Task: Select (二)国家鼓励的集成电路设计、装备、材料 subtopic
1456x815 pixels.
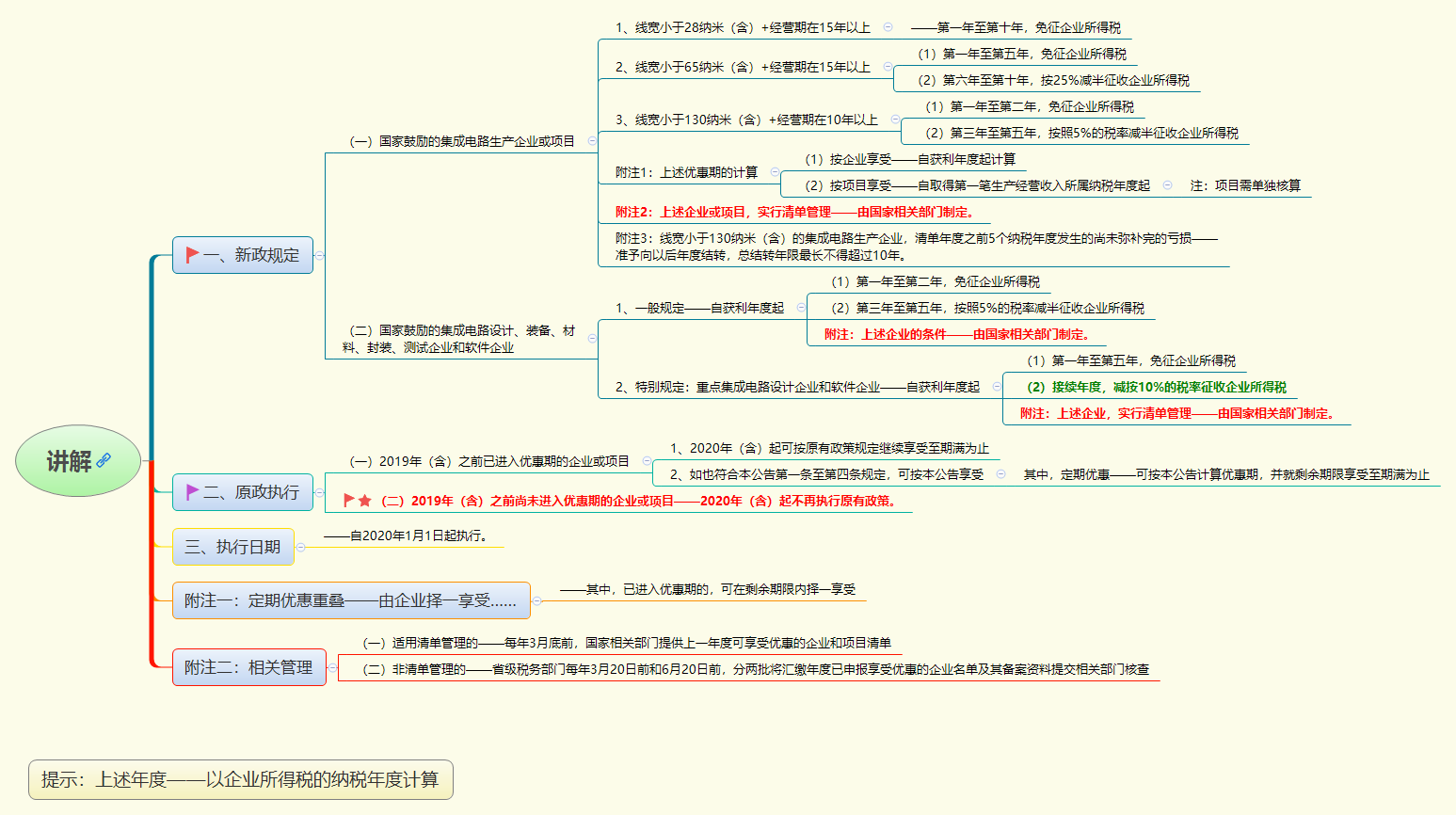Action: tap(458, 339)
